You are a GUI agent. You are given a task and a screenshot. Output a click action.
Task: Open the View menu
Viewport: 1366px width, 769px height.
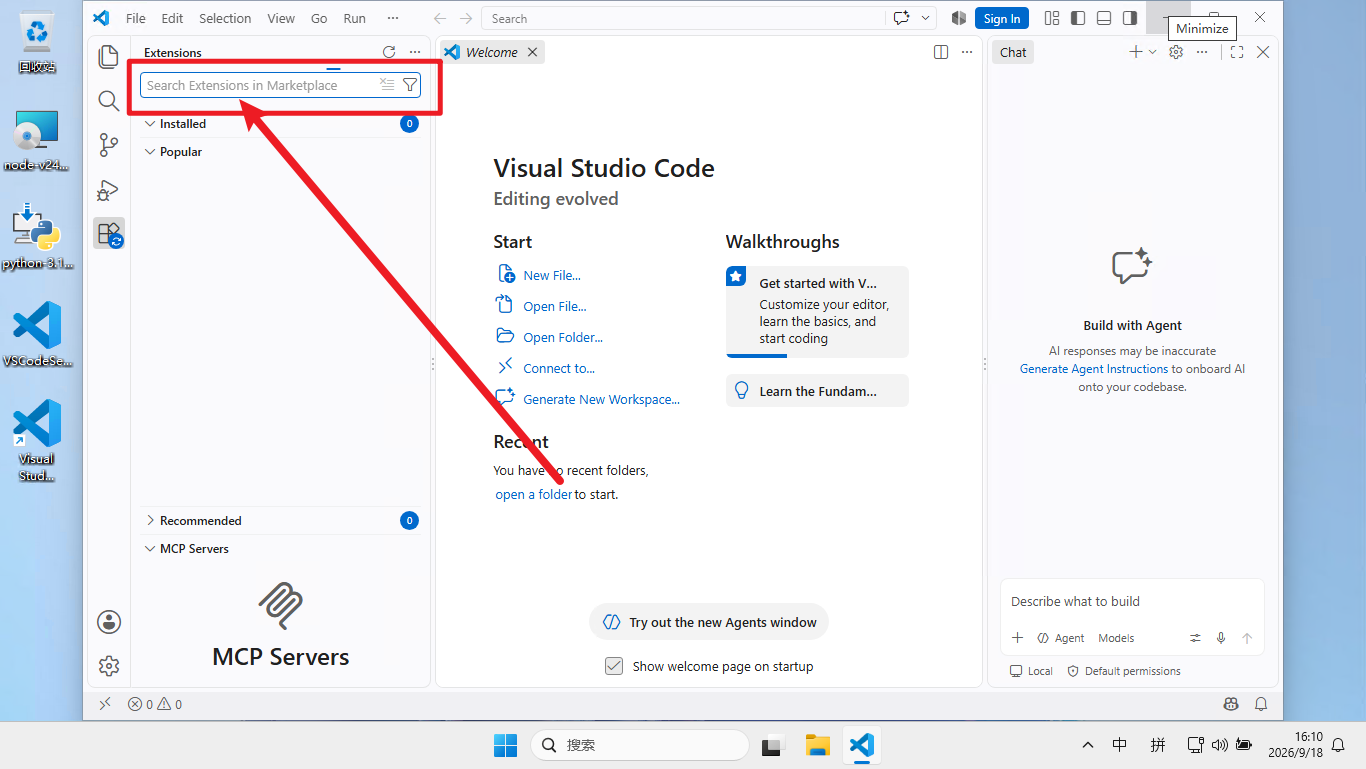[281, 18]
